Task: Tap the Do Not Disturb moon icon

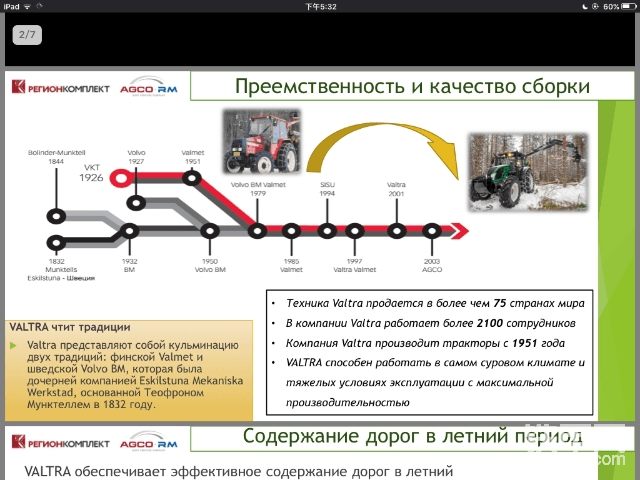Action: point(585,6)
